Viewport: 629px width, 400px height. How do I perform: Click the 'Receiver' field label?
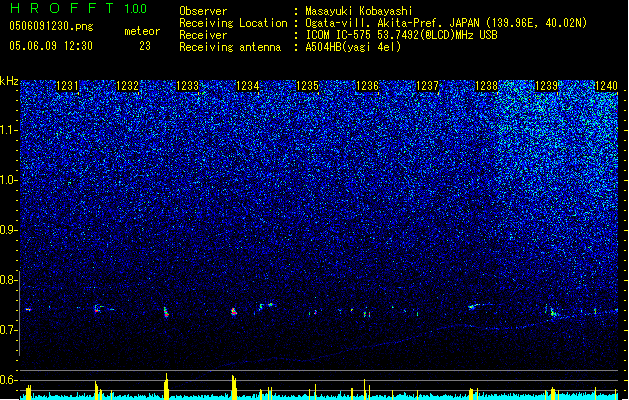[203, 35]
